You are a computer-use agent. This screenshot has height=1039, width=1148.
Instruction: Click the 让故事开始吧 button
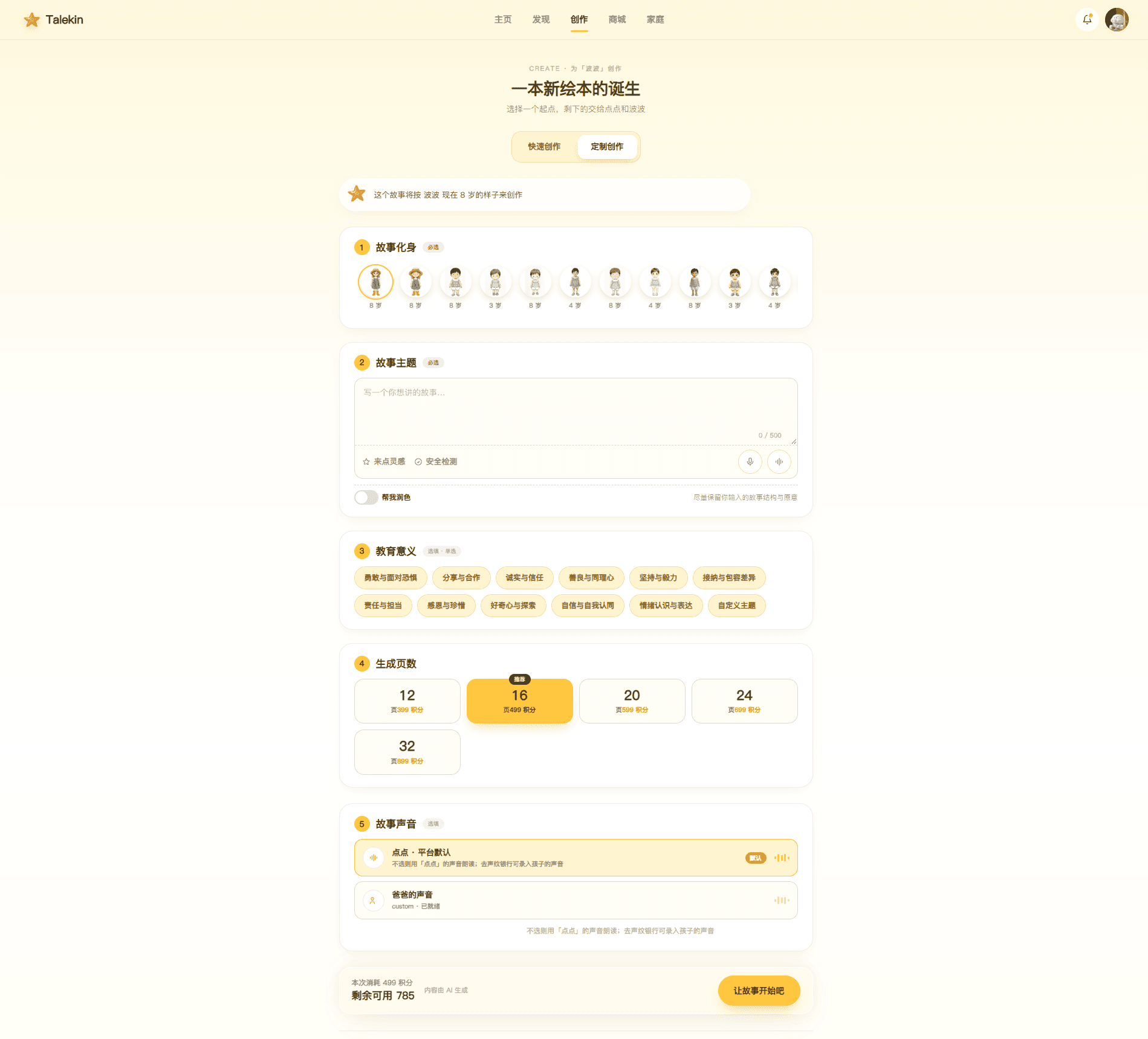(x=759, y=991)
